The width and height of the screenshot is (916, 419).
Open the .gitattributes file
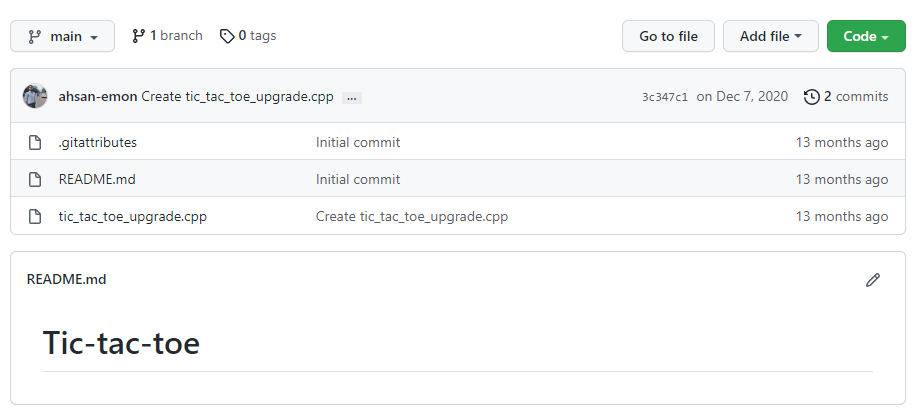point(98,143)
